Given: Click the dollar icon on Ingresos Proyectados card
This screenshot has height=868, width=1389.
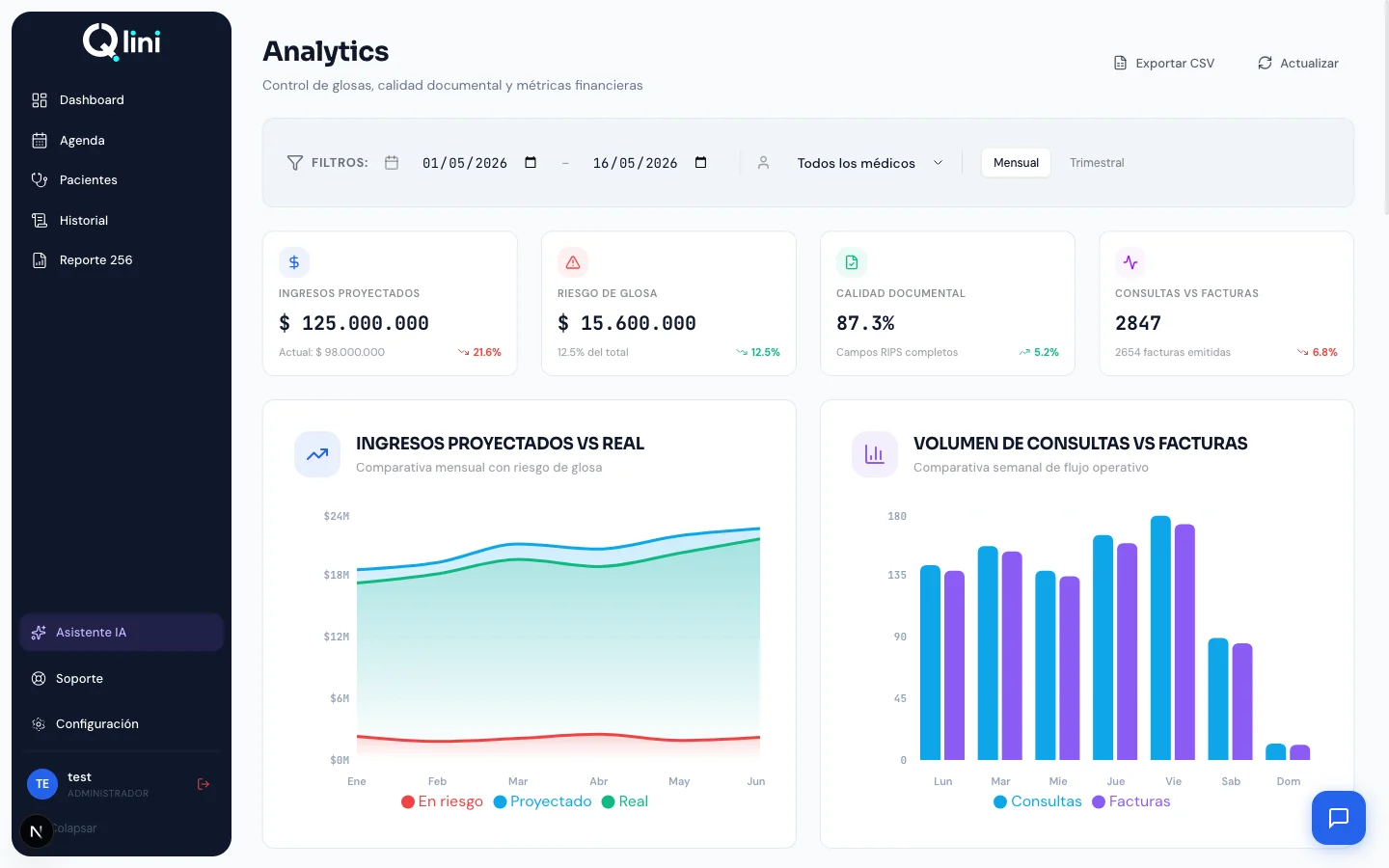Looking at the screenshot, I should pyautogui.click(x=294, y=262).
